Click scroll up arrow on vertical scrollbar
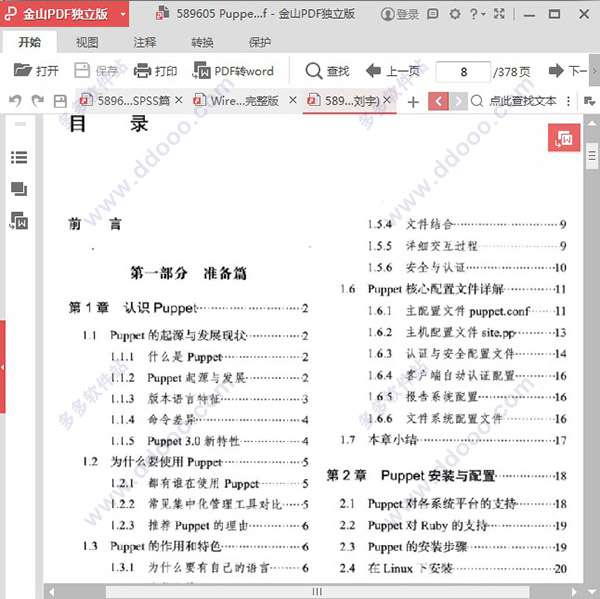The image size is (600, 599). click(592, 123)
